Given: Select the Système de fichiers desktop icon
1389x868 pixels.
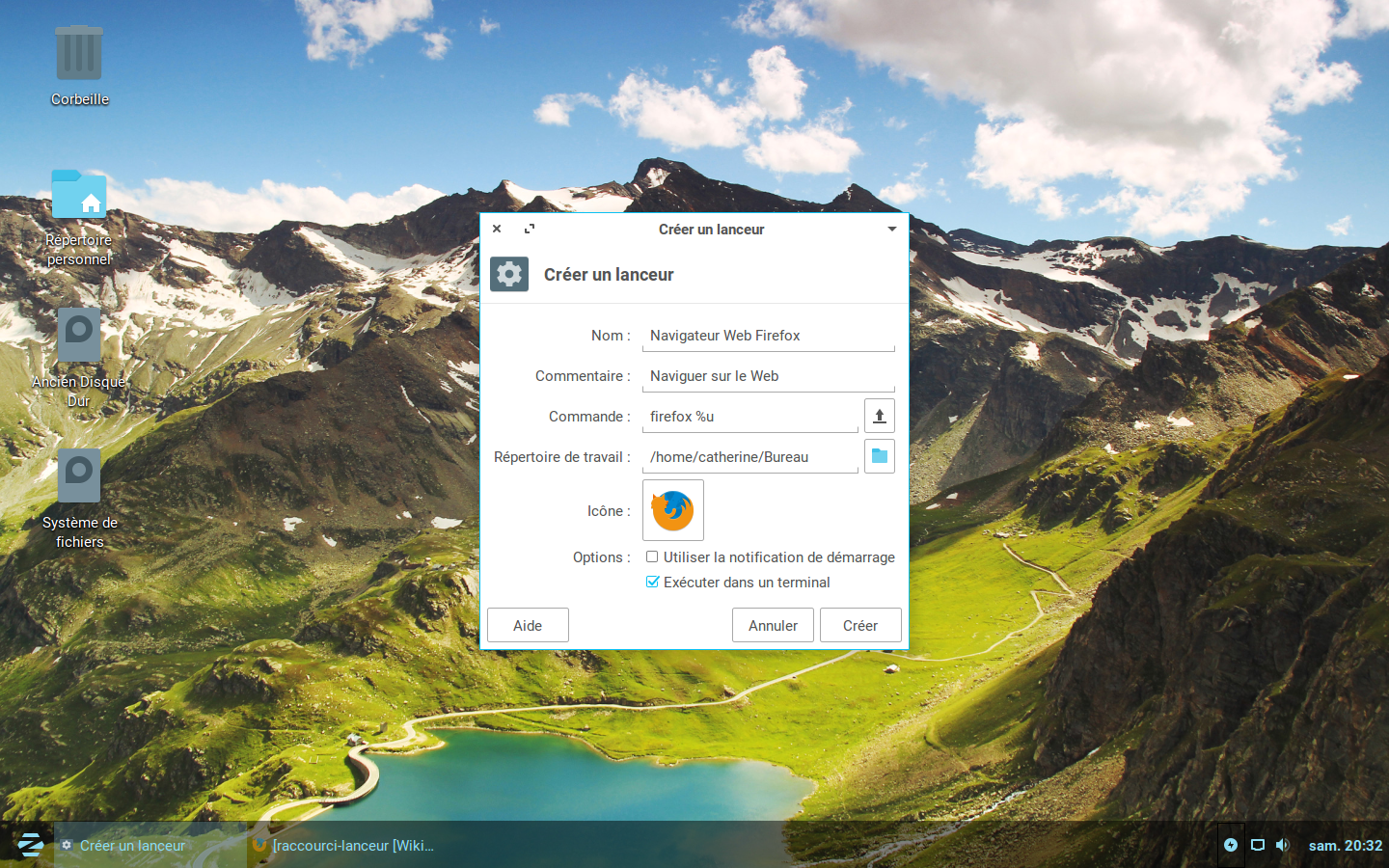Looking at the screenshot, I should coord(79,476).
